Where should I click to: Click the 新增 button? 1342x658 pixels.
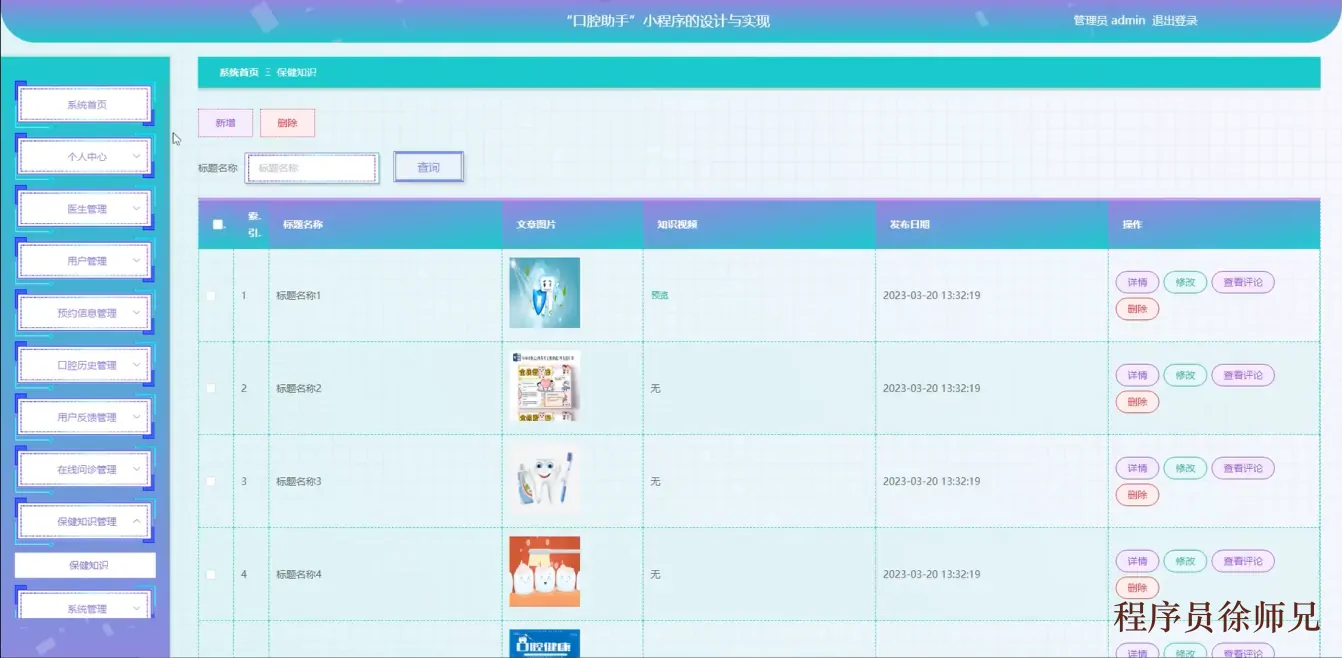[x=226, y=123]
